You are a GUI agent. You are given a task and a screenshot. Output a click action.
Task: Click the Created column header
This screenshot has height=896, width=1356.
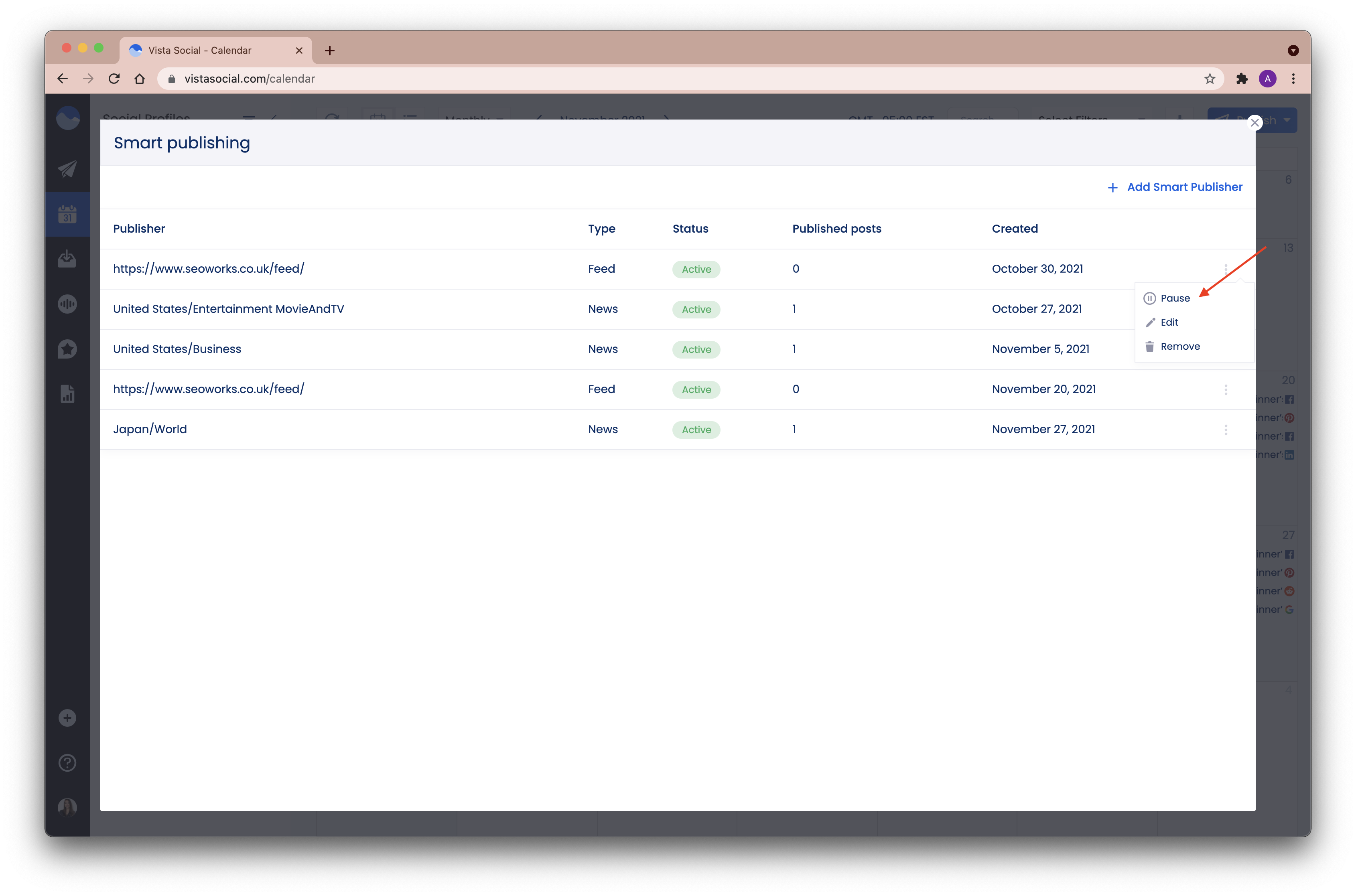pyautogui.click(x=1014, y=229)
